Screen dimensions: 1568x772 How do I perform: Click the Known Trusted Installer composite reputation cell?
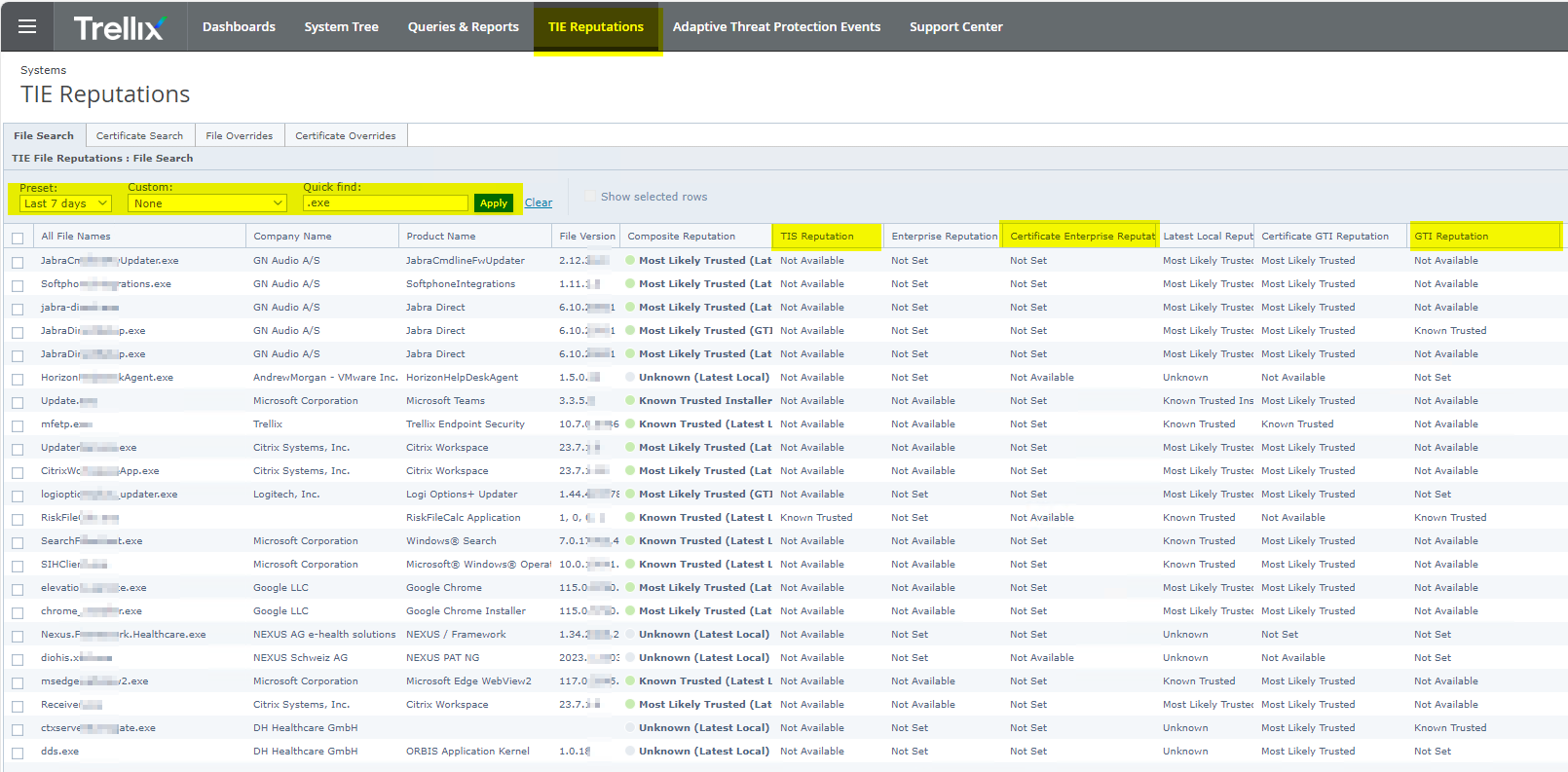[705, 401]
